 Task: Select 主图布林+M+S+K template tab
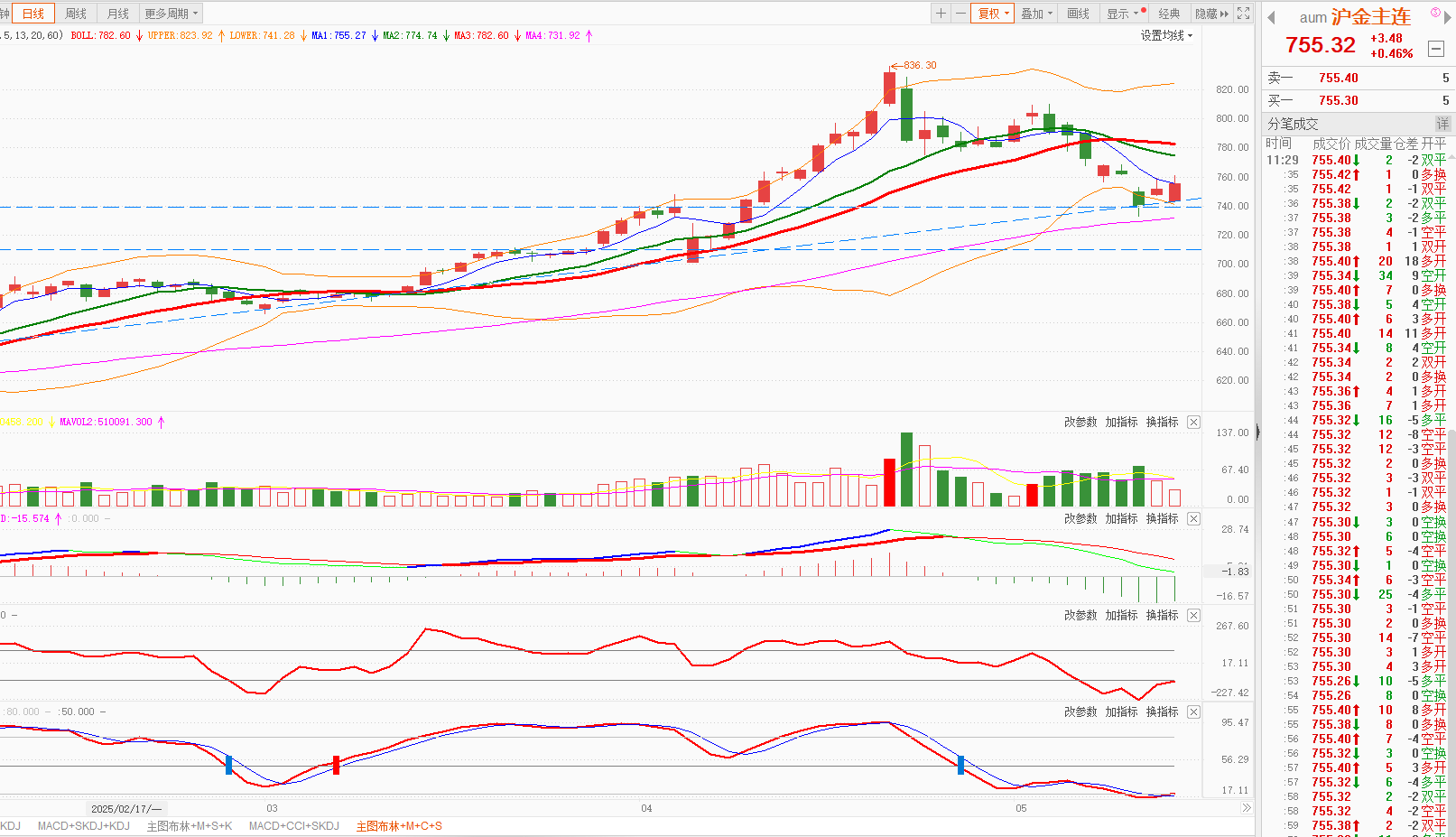[190, 826]
